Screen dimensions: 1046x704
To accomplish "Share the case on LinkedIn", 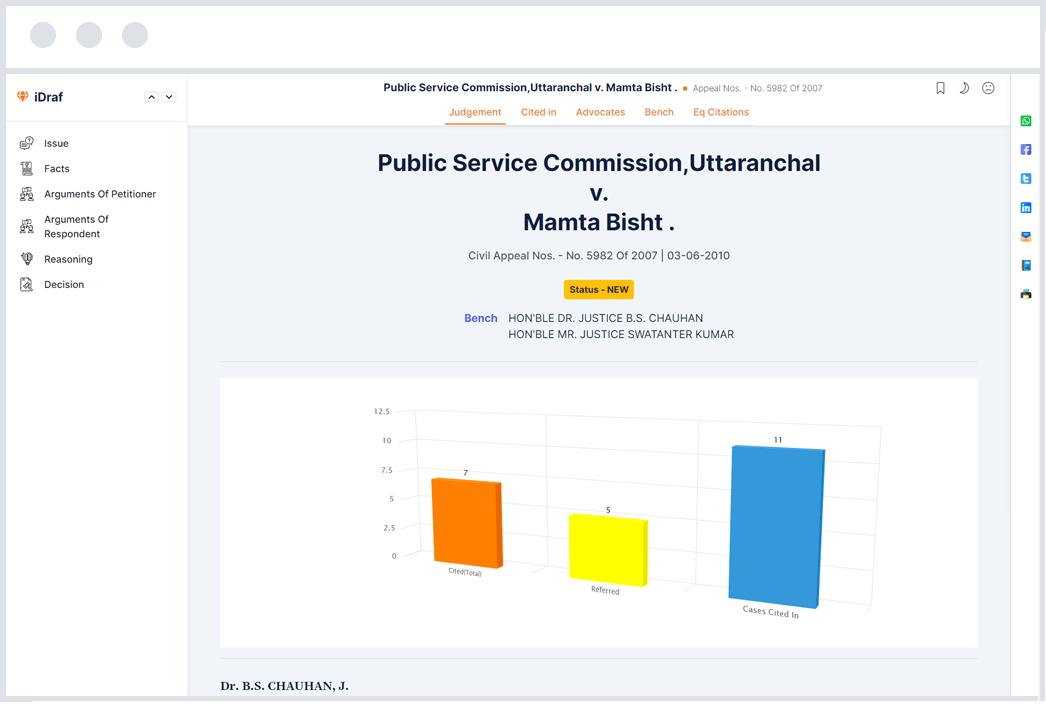I will (x=1026, y=208).
